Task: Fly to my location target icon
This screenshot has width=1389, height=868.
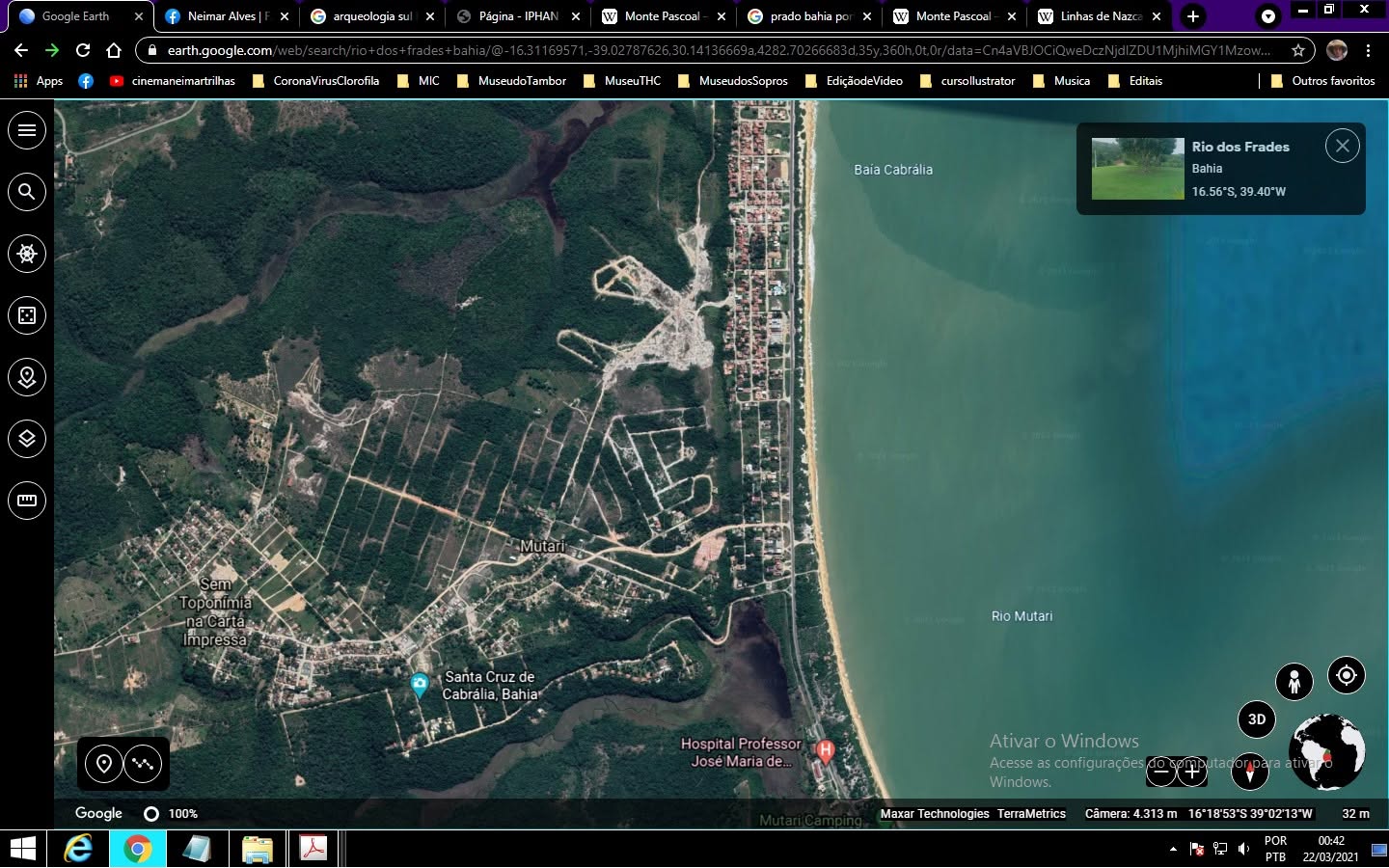Action: tap(1347, 675)
